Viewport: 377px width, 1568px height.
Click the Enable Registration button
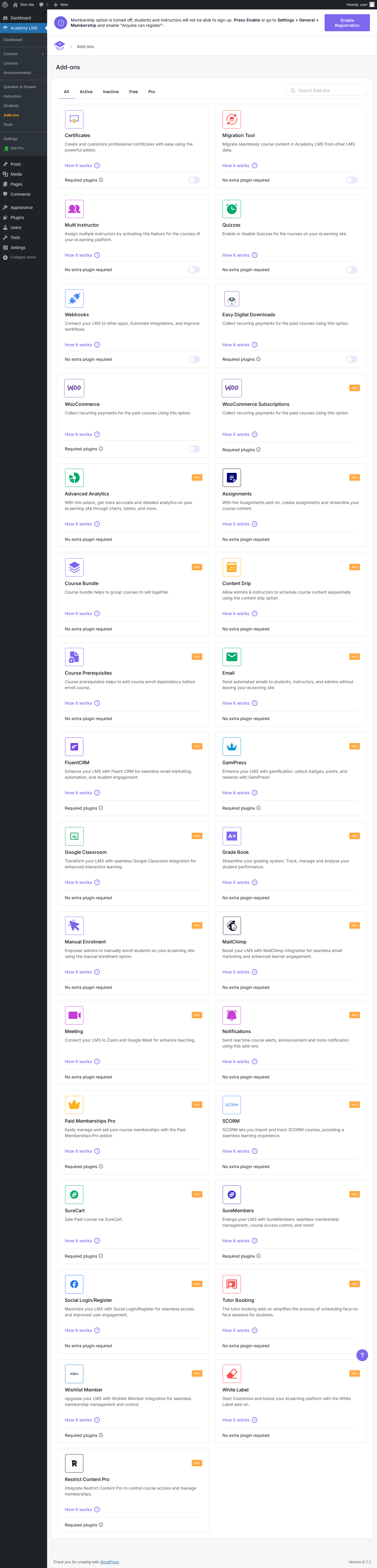[x=347, y=23]
